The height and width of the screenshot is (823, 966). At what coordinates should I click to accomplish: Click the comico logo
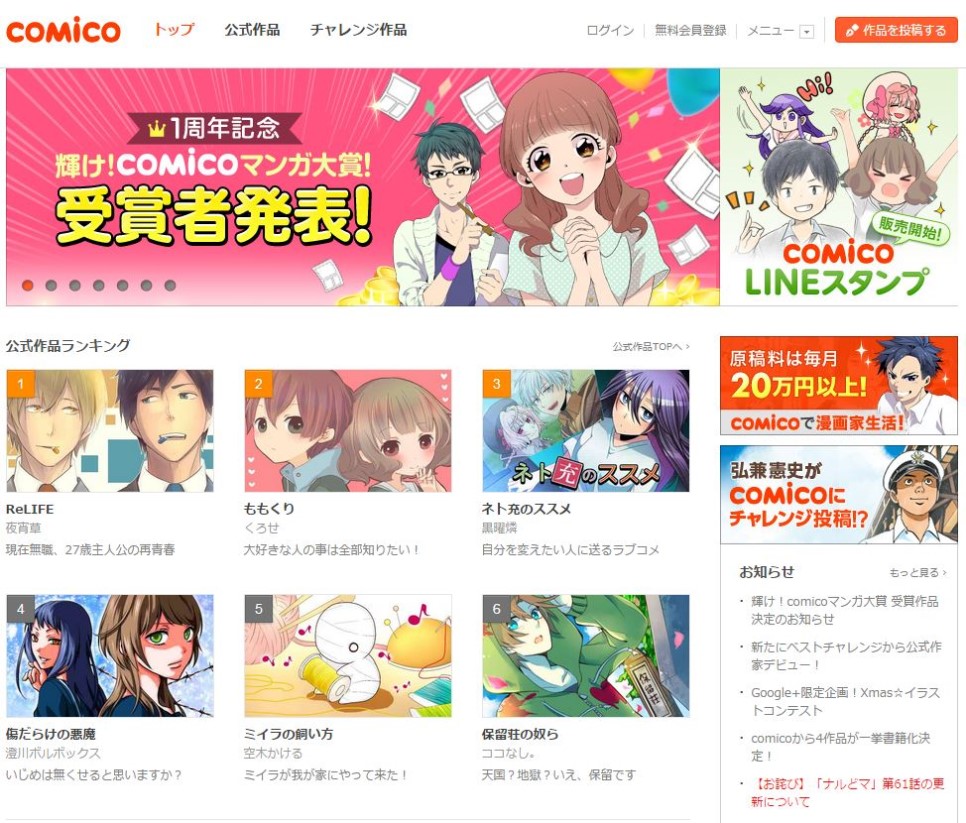point(63,30)
